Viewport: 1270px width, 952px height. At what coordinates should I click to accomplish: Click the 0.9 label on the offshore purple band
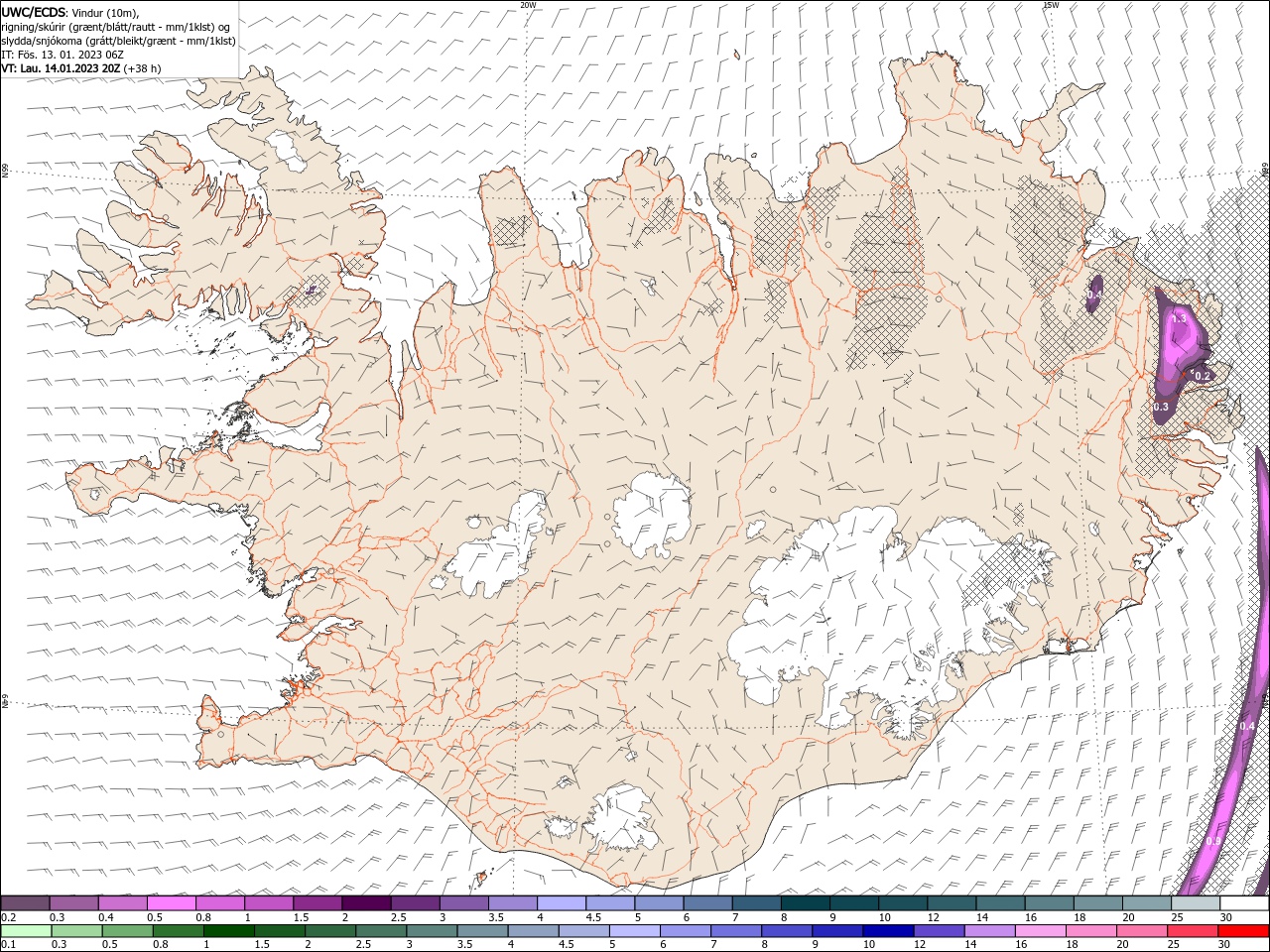pos(1213,841)
